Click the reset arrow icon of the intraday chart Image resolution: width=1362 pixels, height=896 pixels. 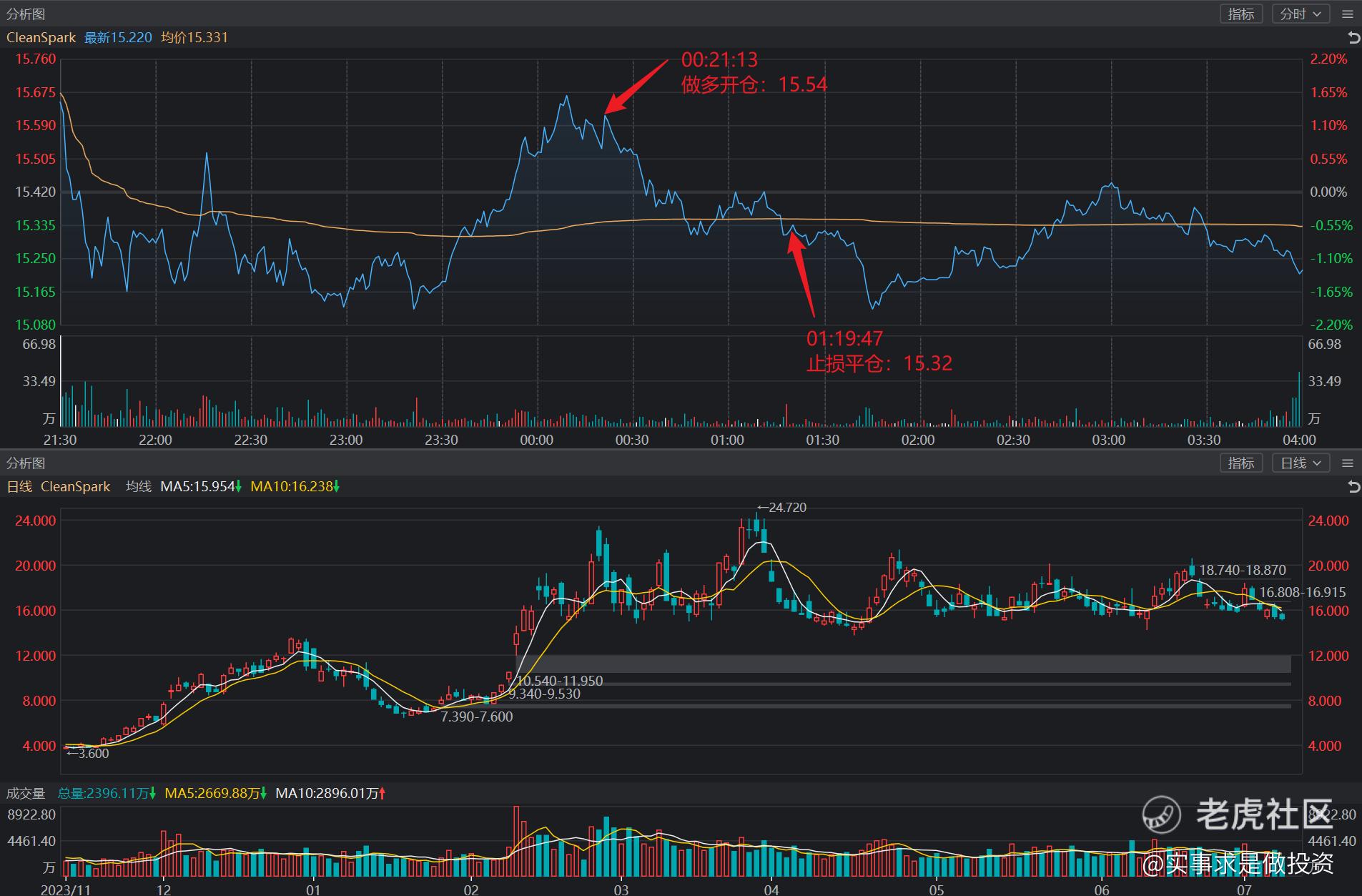[x=1353, y=37]
